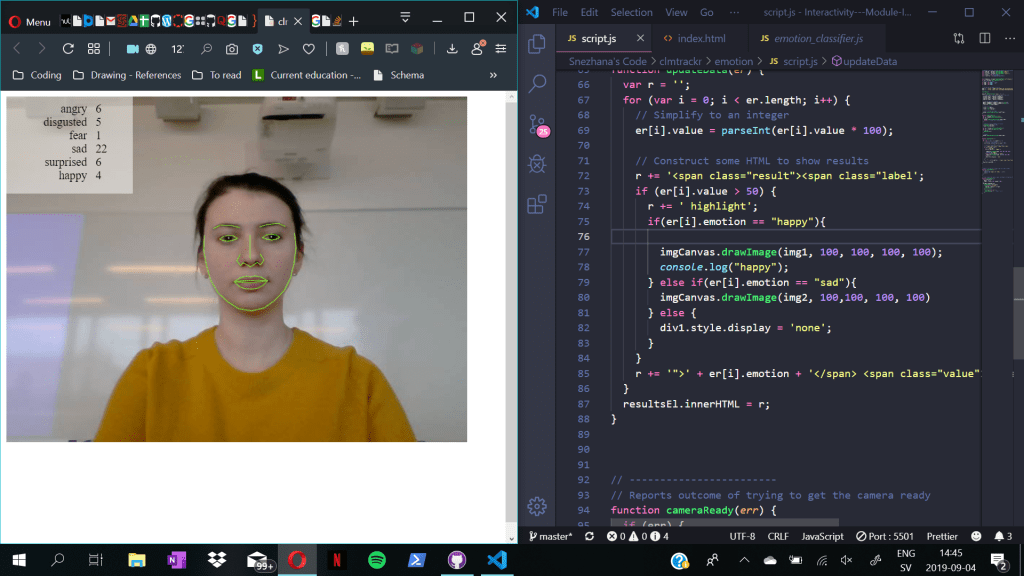
Task: Show hidden bookmarks with the chevron
Action: pyautogui.click(x=493, y=75)
